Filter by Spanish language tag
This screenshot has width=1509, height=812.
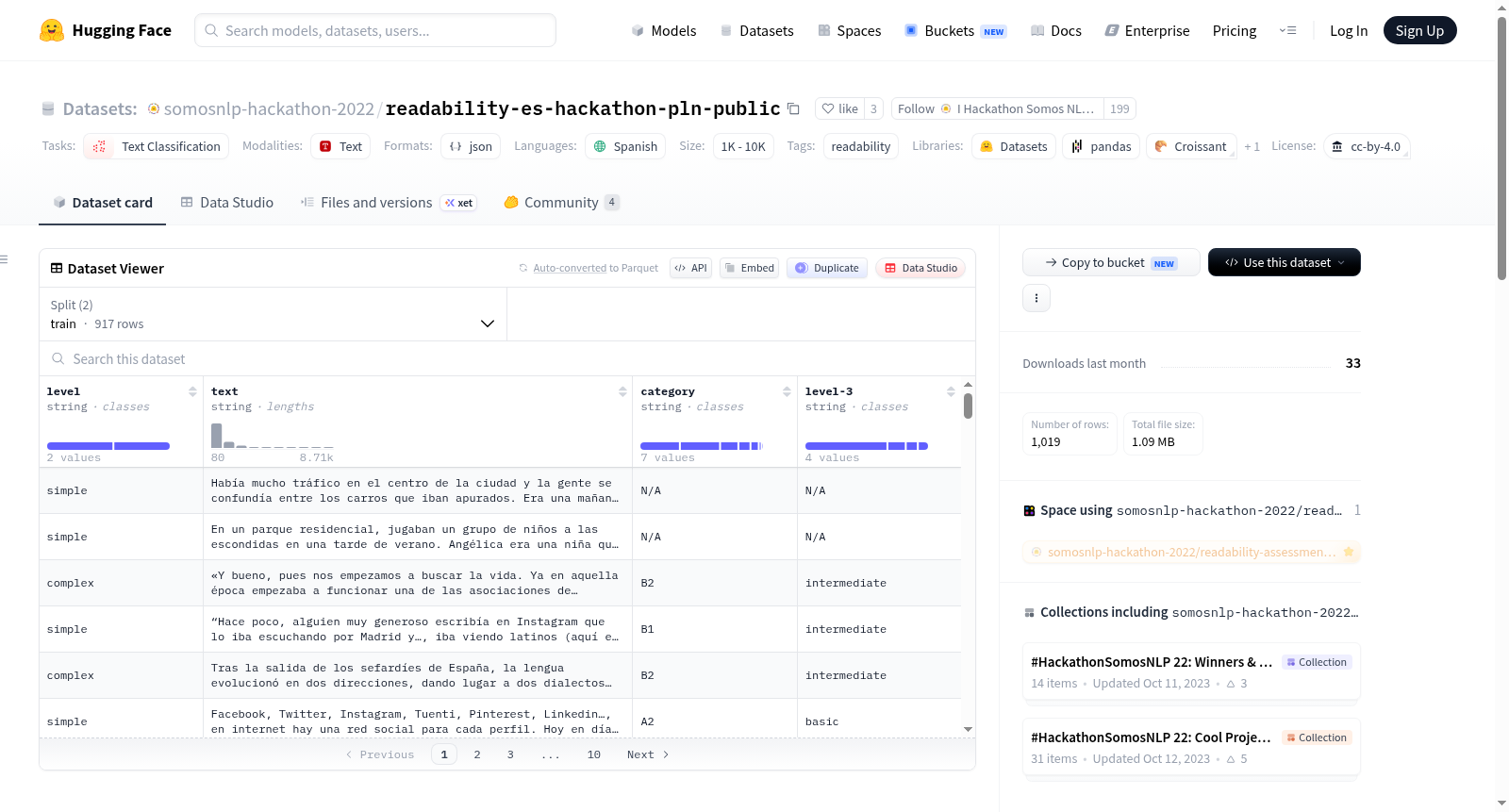coord(625,146)
